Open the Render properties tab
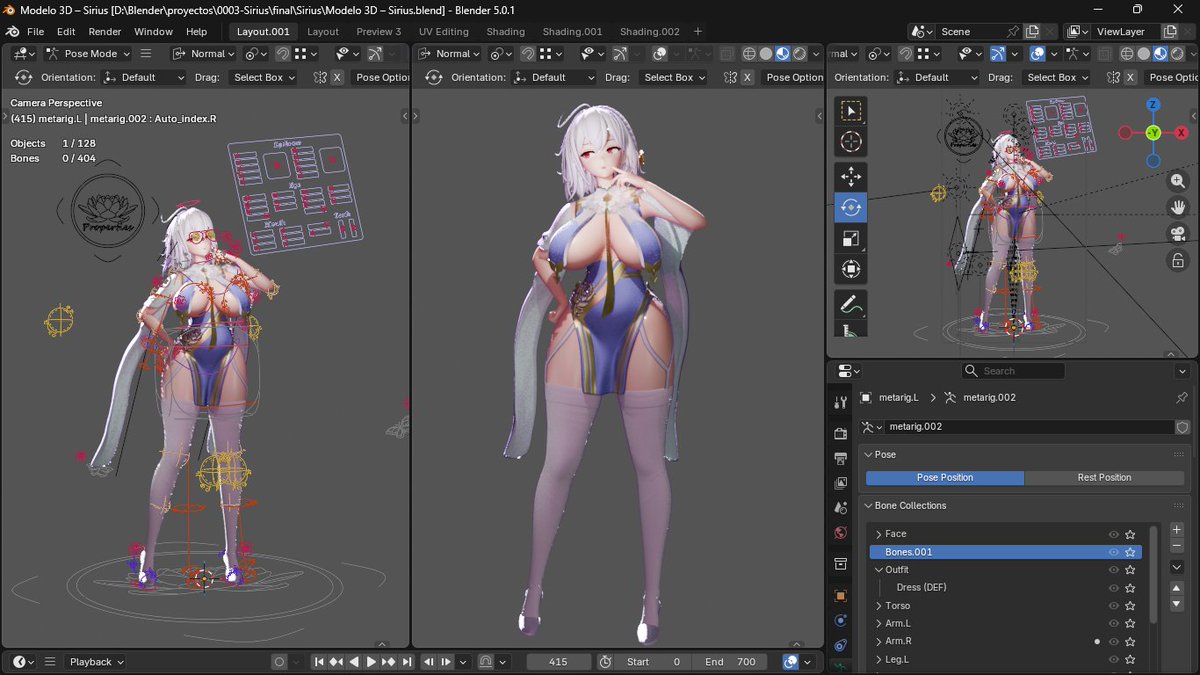This screenshot has height=675, width=1200. tap(841, 433)
